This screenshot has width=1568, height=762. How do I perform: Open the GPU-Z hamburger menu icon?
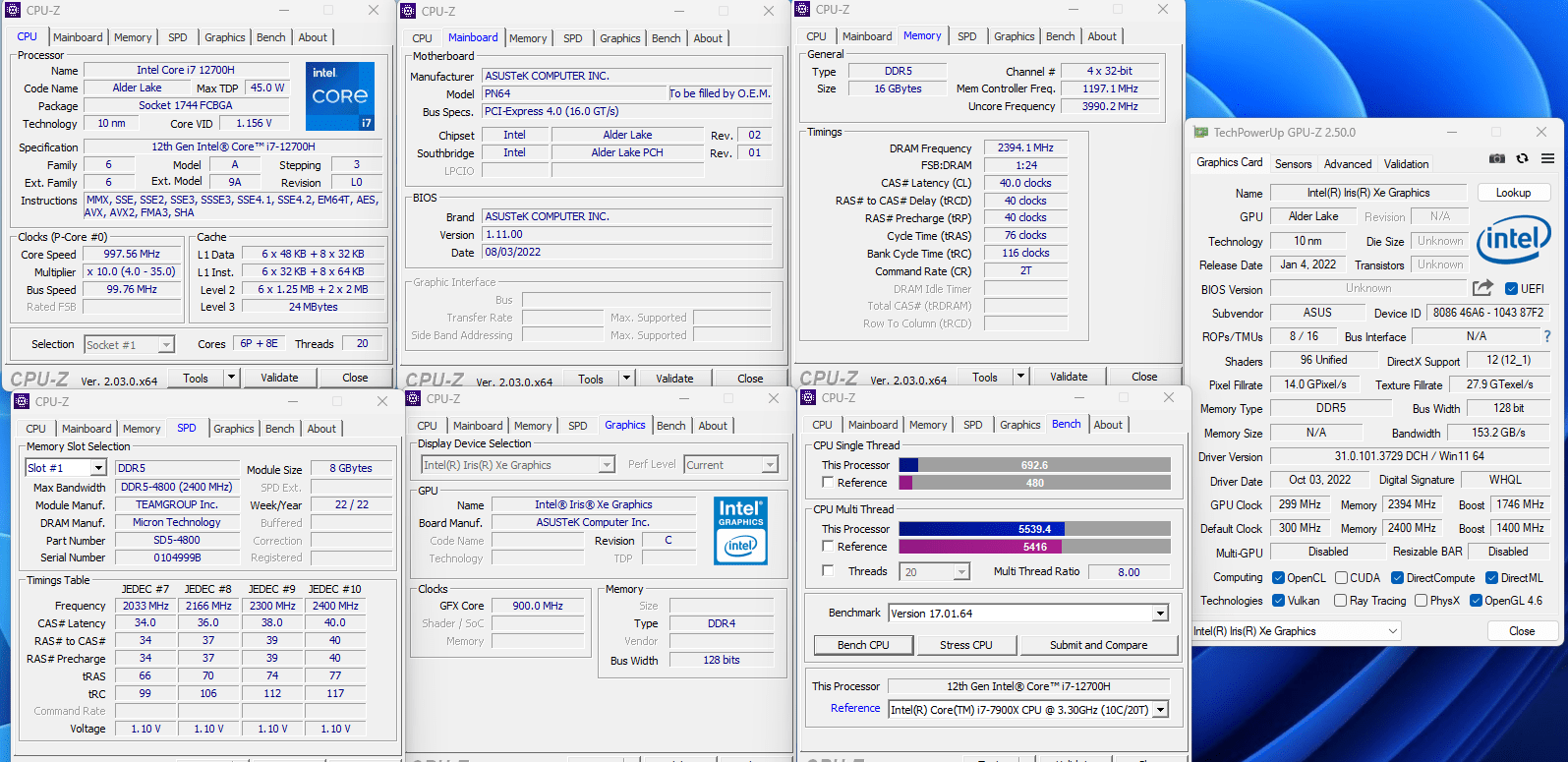coord(1547,158)
